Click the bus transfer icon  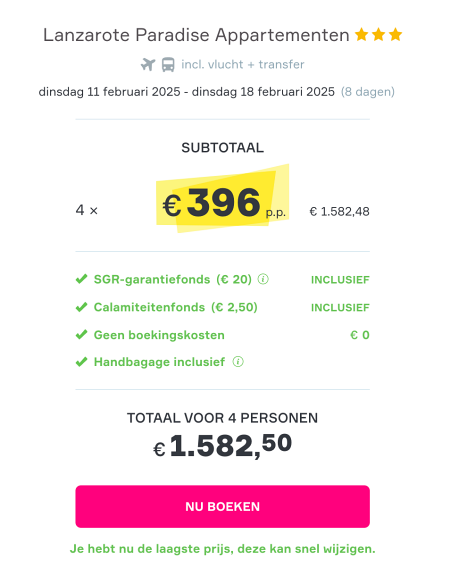168,65
